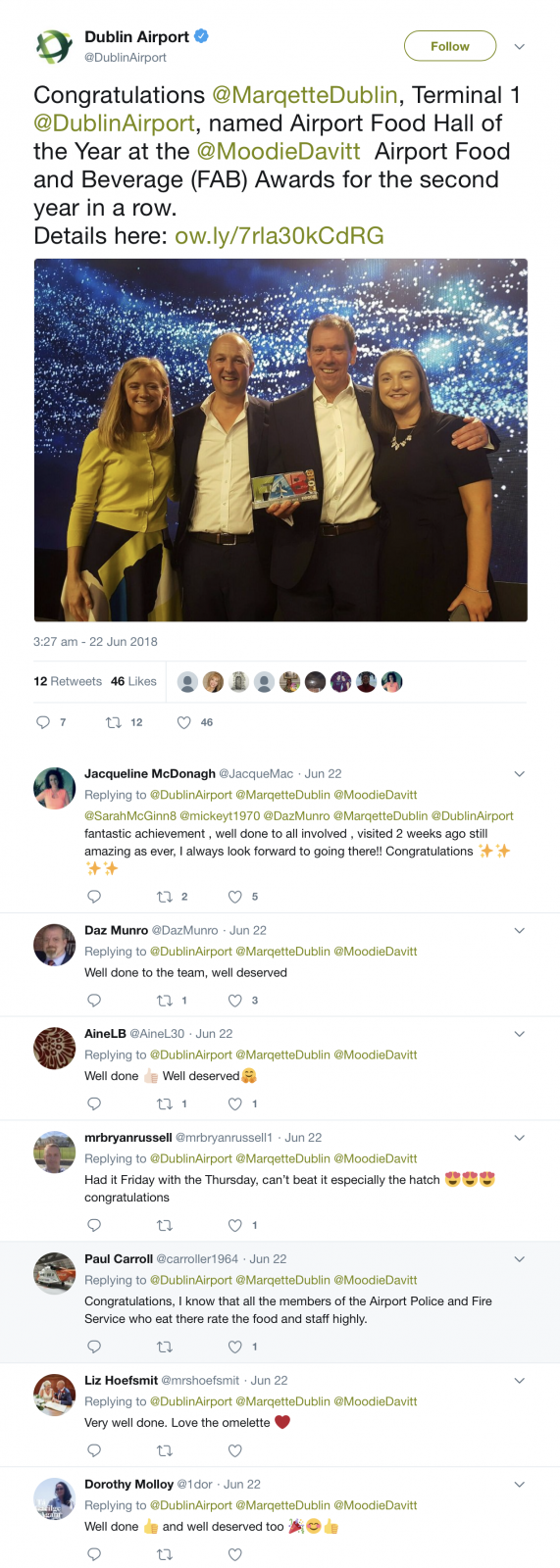Open options chevron on Paul Carroll's reply
Screen dimensions: 560x1568
point(520,1258)
